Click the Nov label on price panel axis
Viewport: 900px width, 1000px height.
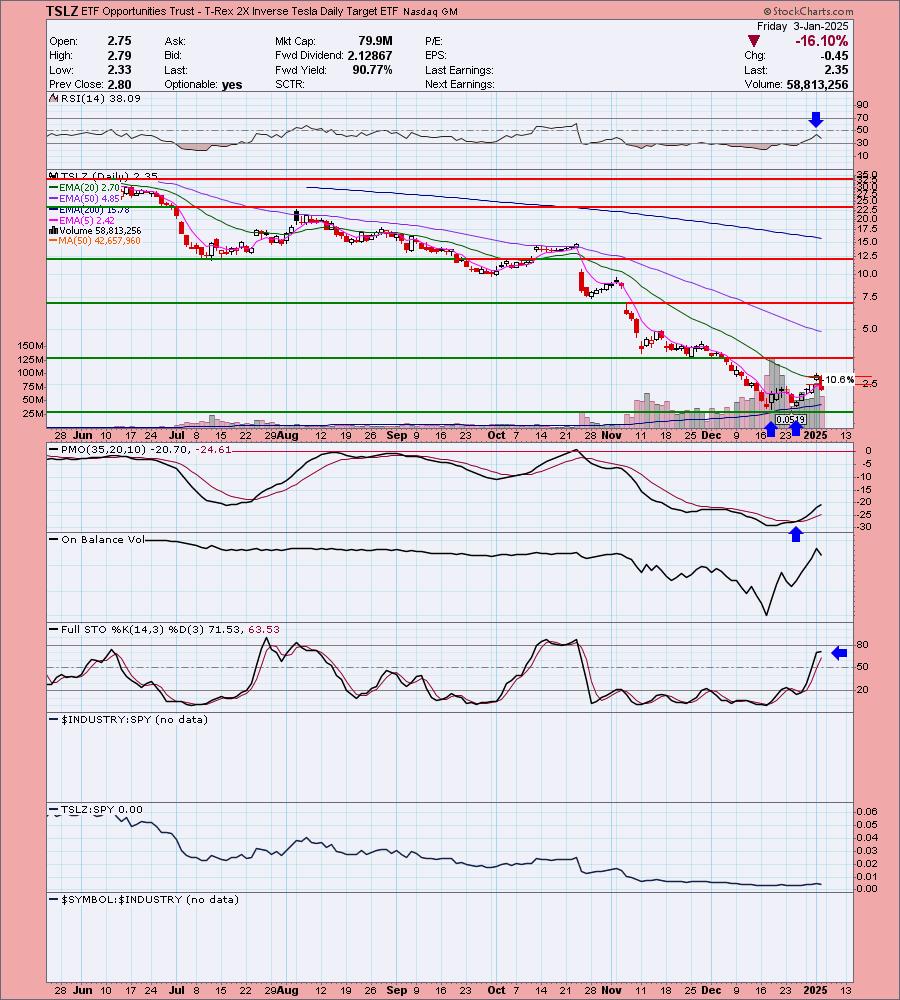click(x=611, y=435)
